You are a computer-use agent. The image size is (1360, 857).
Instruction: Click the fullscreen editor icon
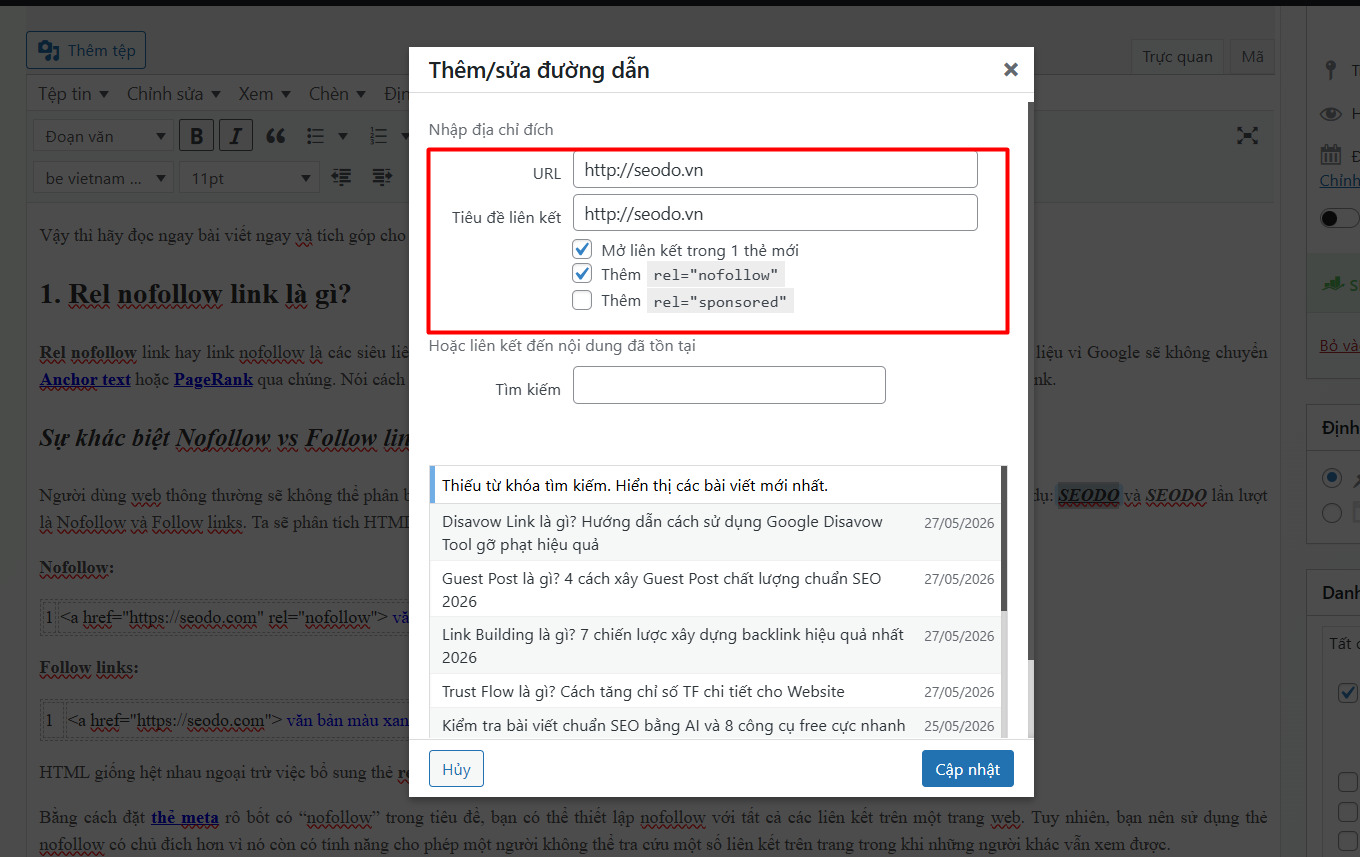[1247, 135]
